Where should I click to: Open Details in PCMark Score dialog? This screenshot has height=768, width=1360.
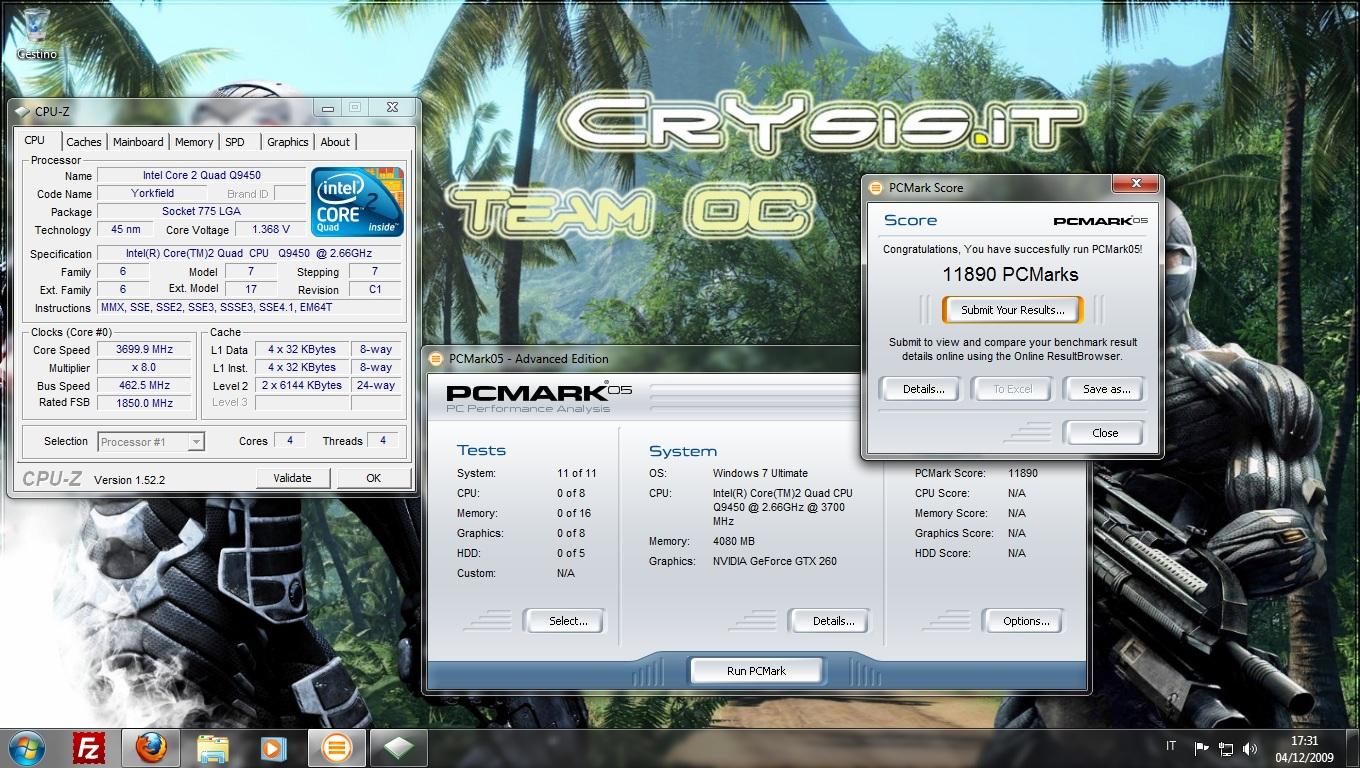click(923, 389)
